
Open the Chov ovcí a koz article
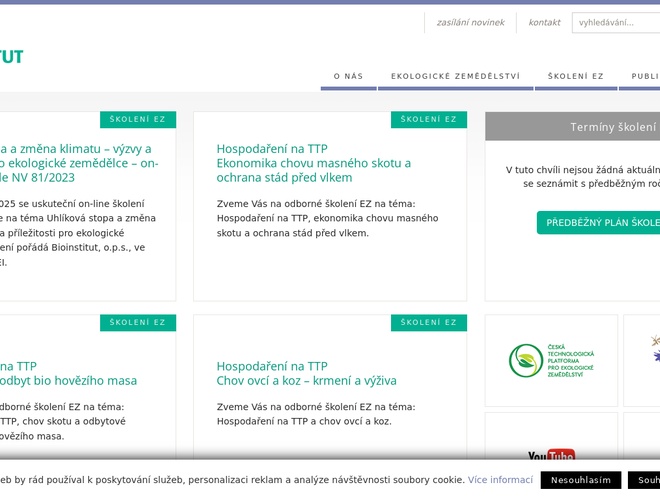tap(306, 373)
